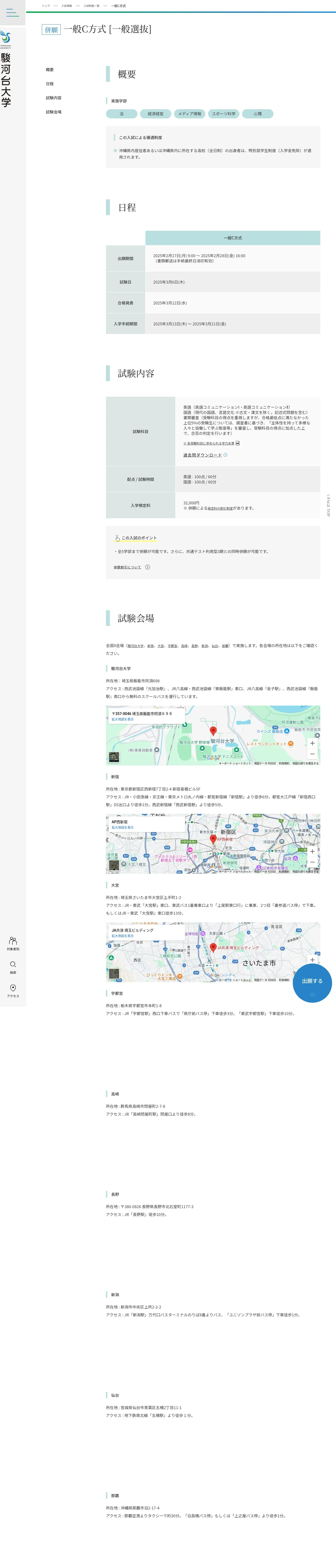Image resolution: width=336 pixels, height=1568 pixels.
Task: Go to 入試情報 breadcrumb
Action: [66, 5]
